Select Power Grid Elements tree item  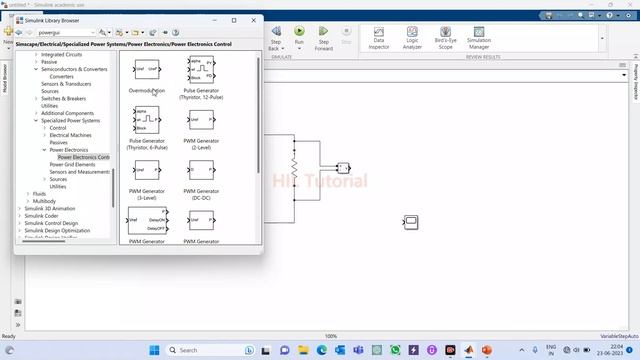click(72, 164)
